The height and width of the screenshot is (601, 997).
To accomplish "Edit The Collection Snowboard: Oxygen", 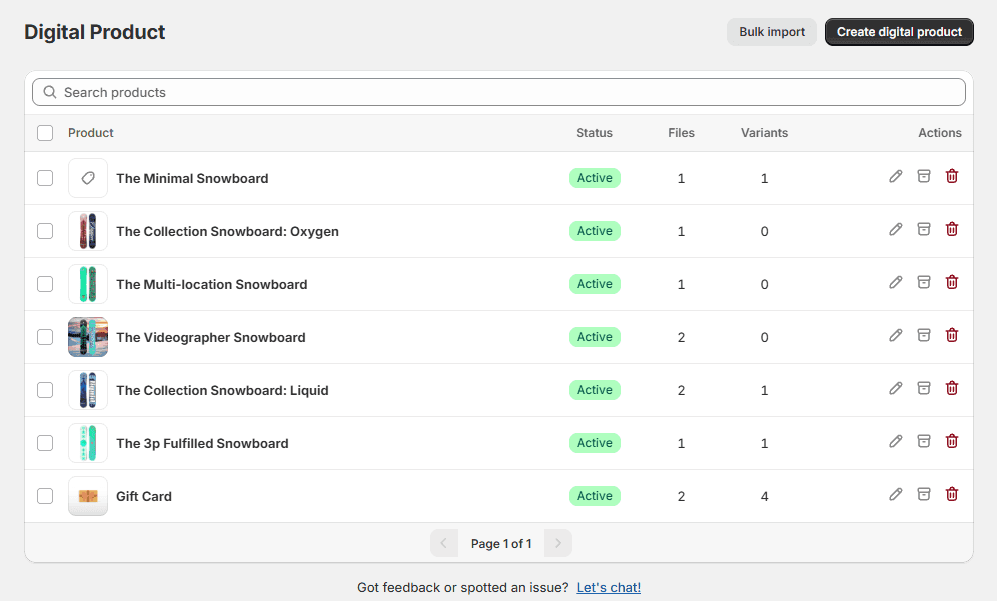I will pyautogui.click(x=896, y=229).
